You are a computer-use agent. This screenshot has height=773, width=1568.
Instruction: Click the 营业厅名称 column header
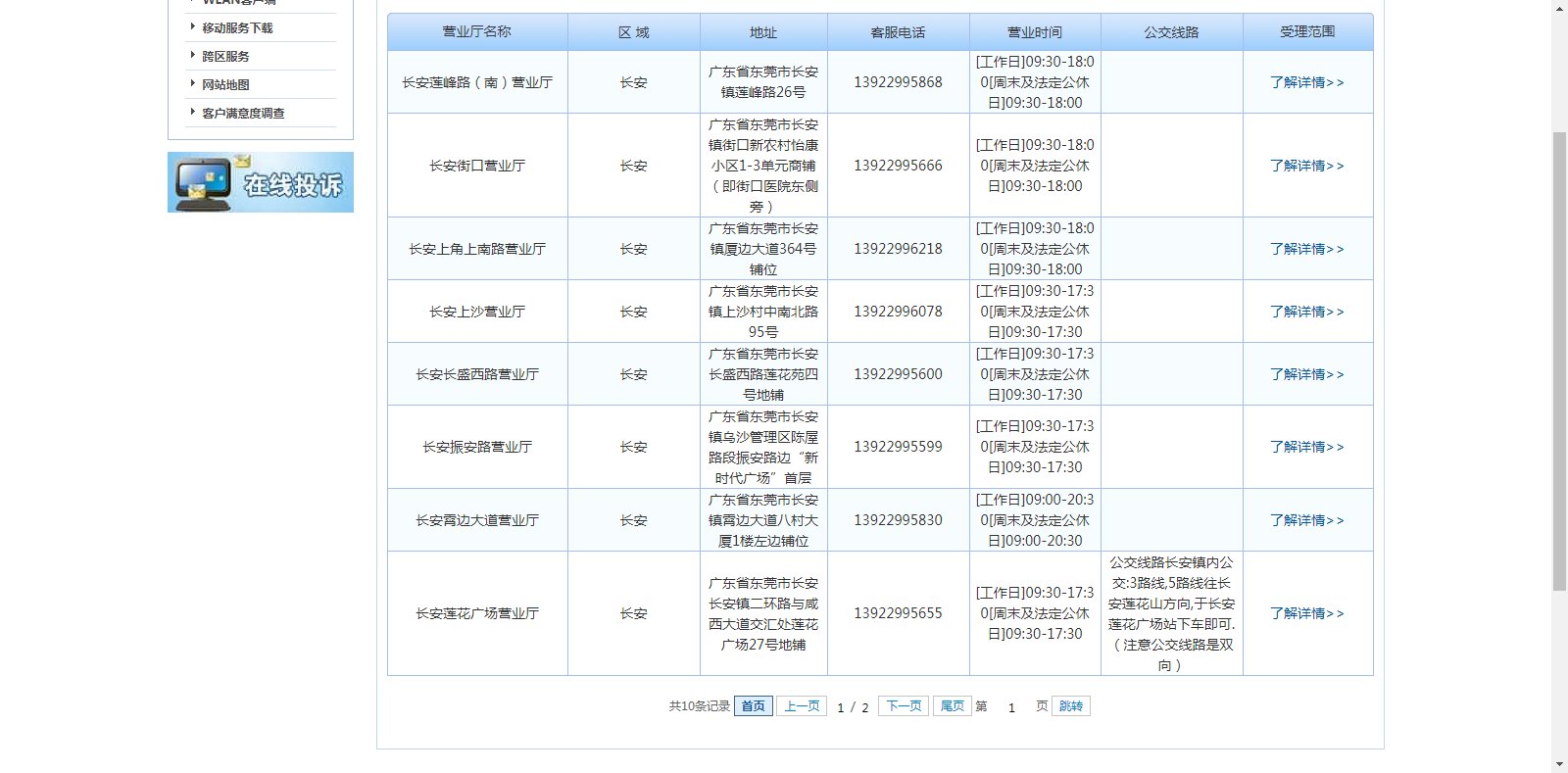tap(477, 32)
